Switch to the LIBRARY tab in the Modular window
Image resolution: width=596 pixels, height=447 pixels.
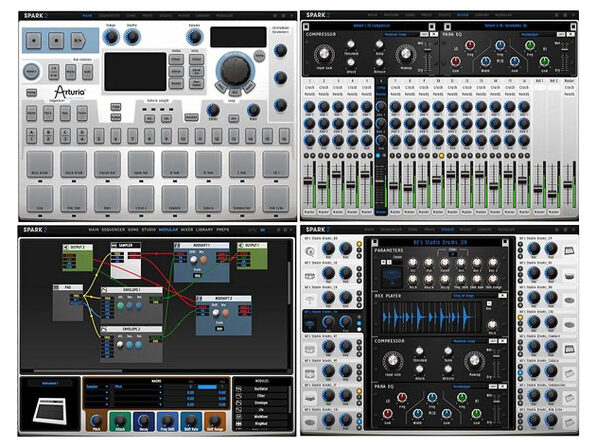(x=204, y=230)
